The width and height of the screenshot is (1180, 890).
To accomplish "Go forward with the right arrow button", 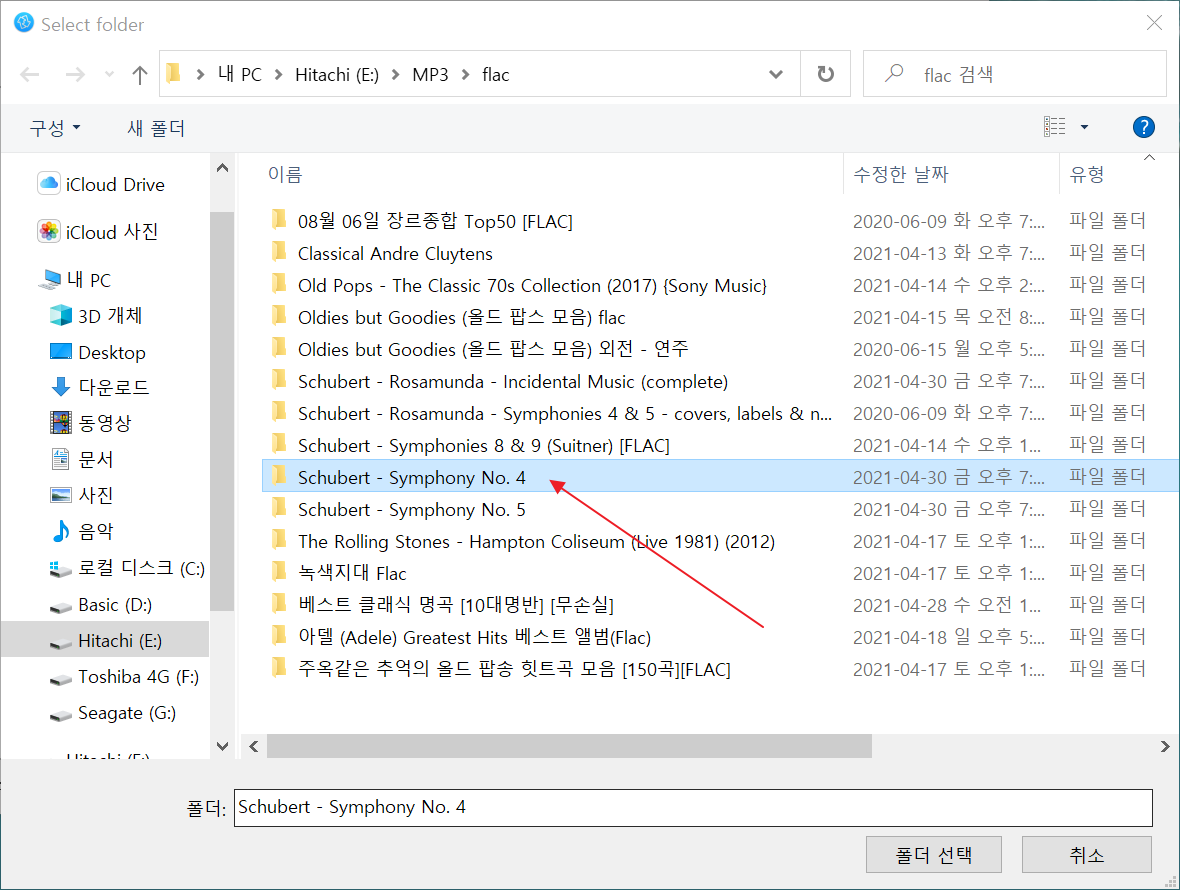I will tap(75, 74).
